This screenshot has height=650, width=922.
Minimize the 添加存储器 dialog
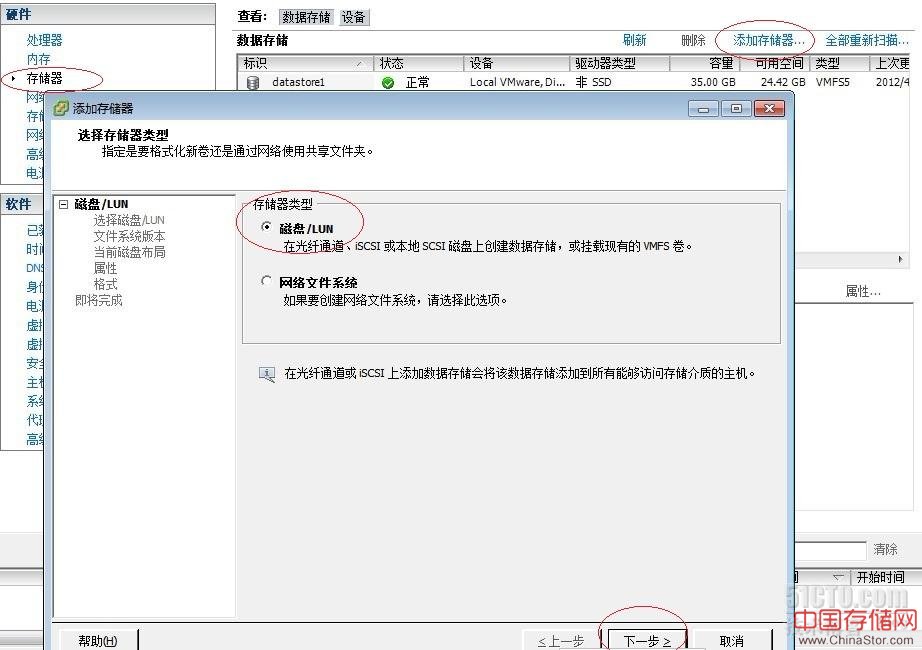[703, 109]
